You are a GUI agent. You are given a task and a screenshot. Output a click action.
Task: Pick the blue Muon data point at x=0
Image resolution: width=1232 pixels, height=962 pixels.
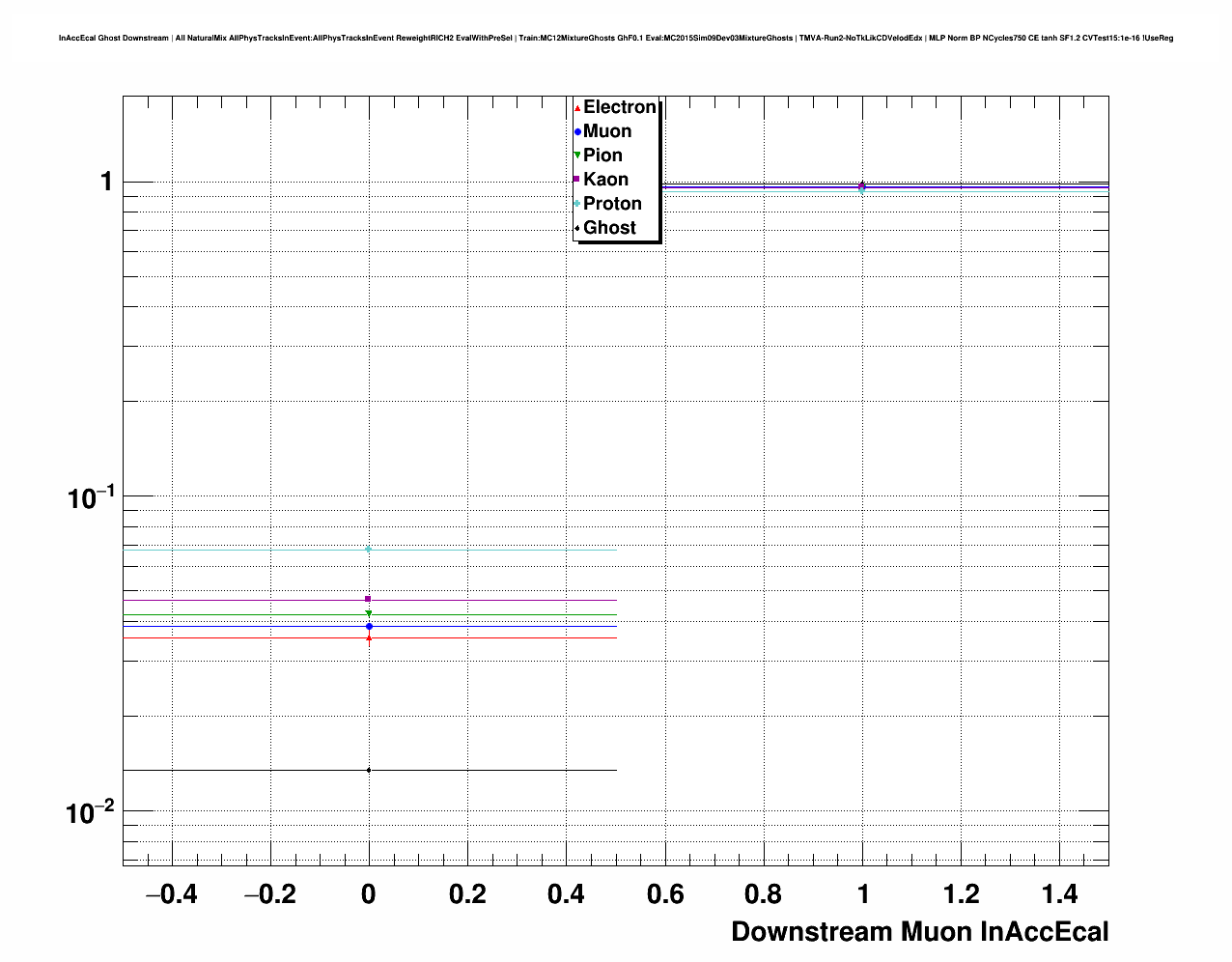pyautogui.click(x=369, y=626)
